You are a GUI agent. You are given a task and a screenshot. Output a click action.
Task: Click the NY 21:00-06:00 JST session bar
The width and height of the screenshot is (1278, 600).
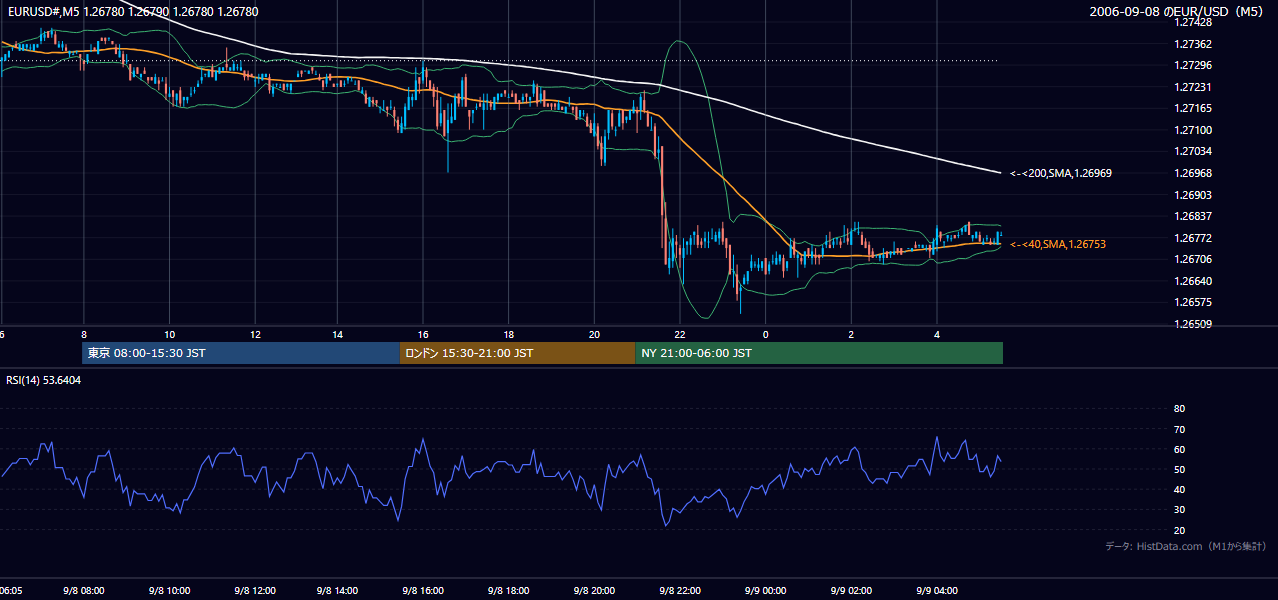tap(819, 353)
